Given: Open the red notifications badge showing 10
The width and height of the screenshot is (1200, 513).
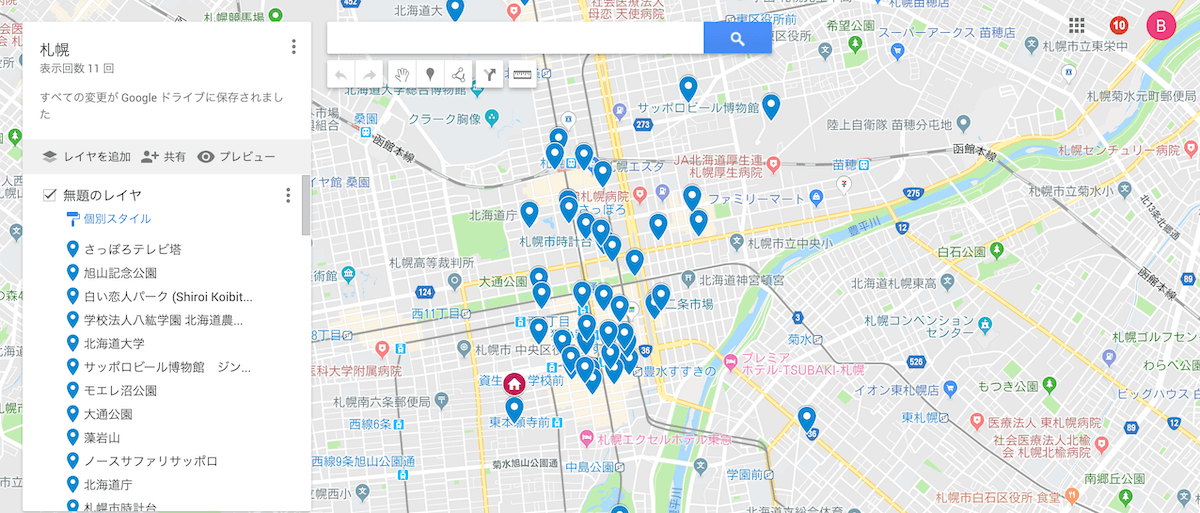Looking at the screenshot, I should [1119, 26].
